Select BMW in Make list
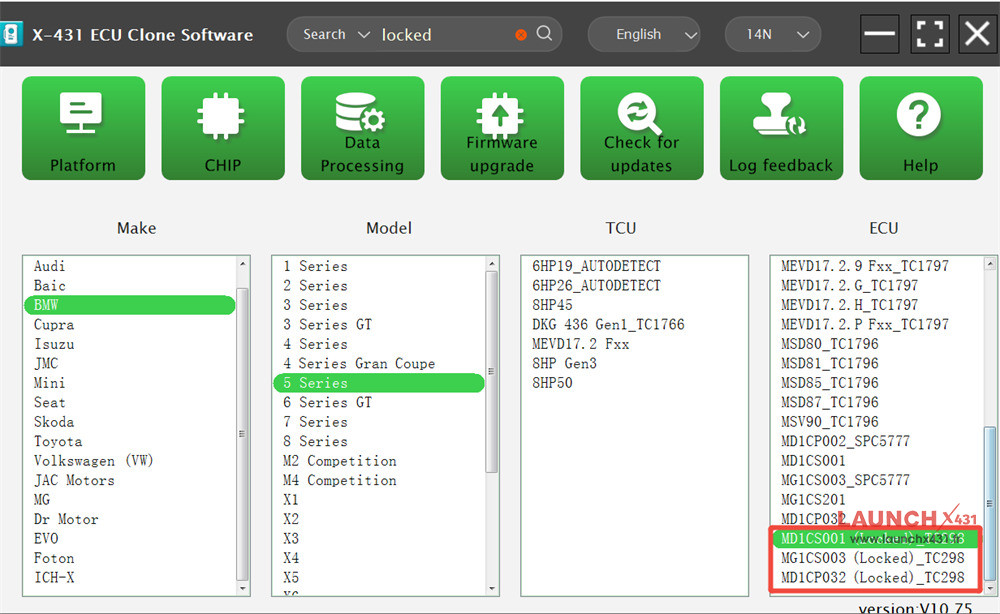 (129, 305)
